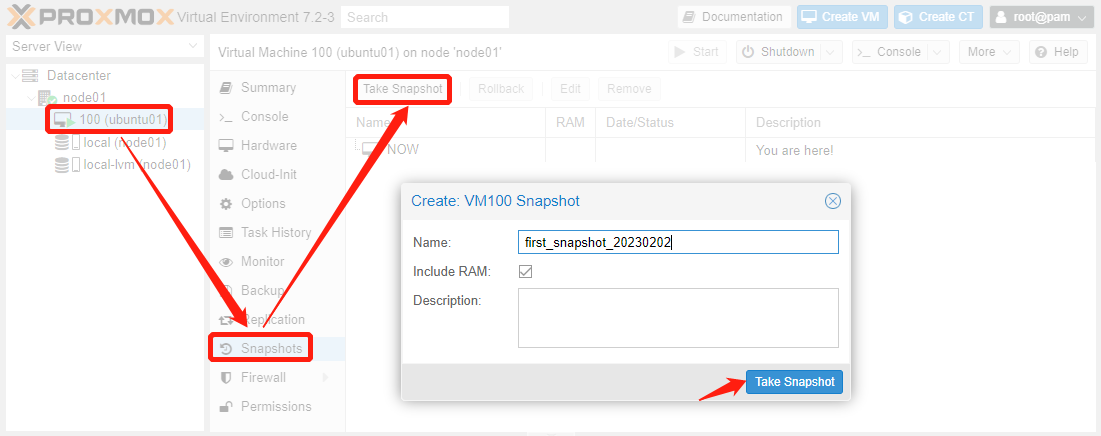Open the Permissions tab
Image resolution: width=1101 pixels, height=436 pixels.
tap(277, 407)
